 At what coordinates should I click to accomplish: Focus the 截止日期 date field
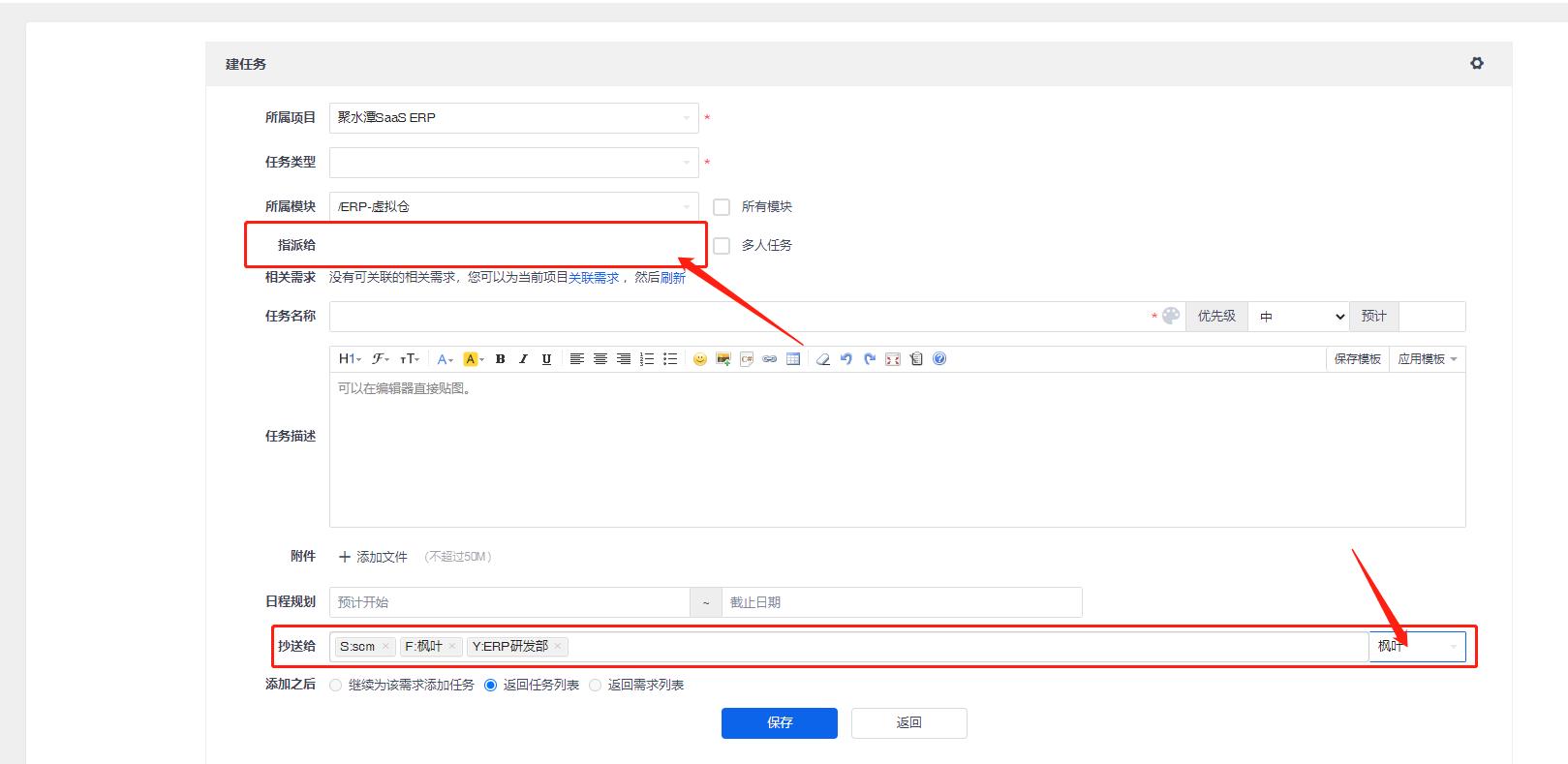pyautogui.click(x=902, y=602)
